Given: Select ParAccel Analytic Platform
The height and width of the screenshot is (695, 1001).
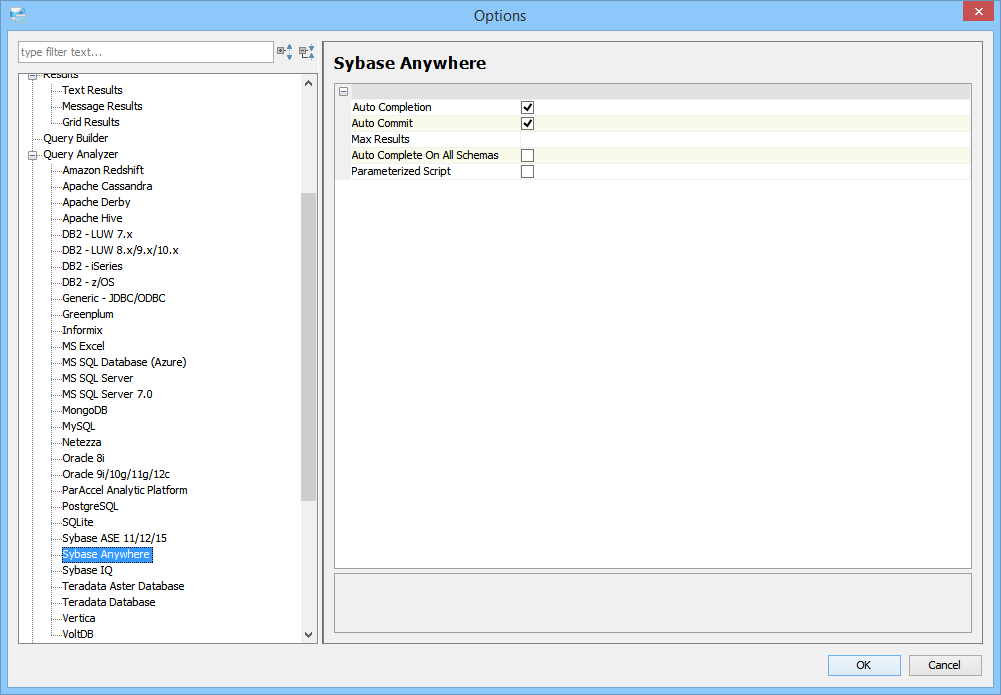Looking at the screenshot, I should click(124, 489).
